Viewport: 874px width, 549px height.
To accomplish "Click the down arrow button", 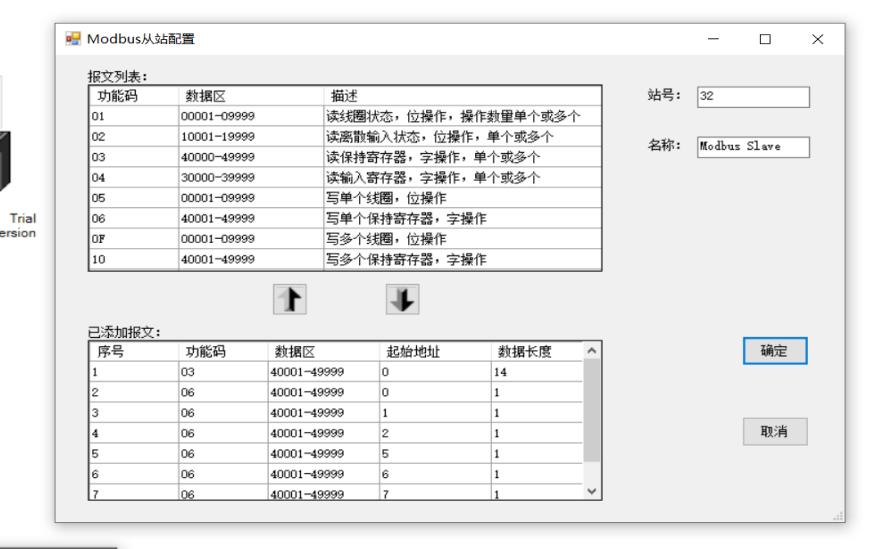I will coord(402,299).
